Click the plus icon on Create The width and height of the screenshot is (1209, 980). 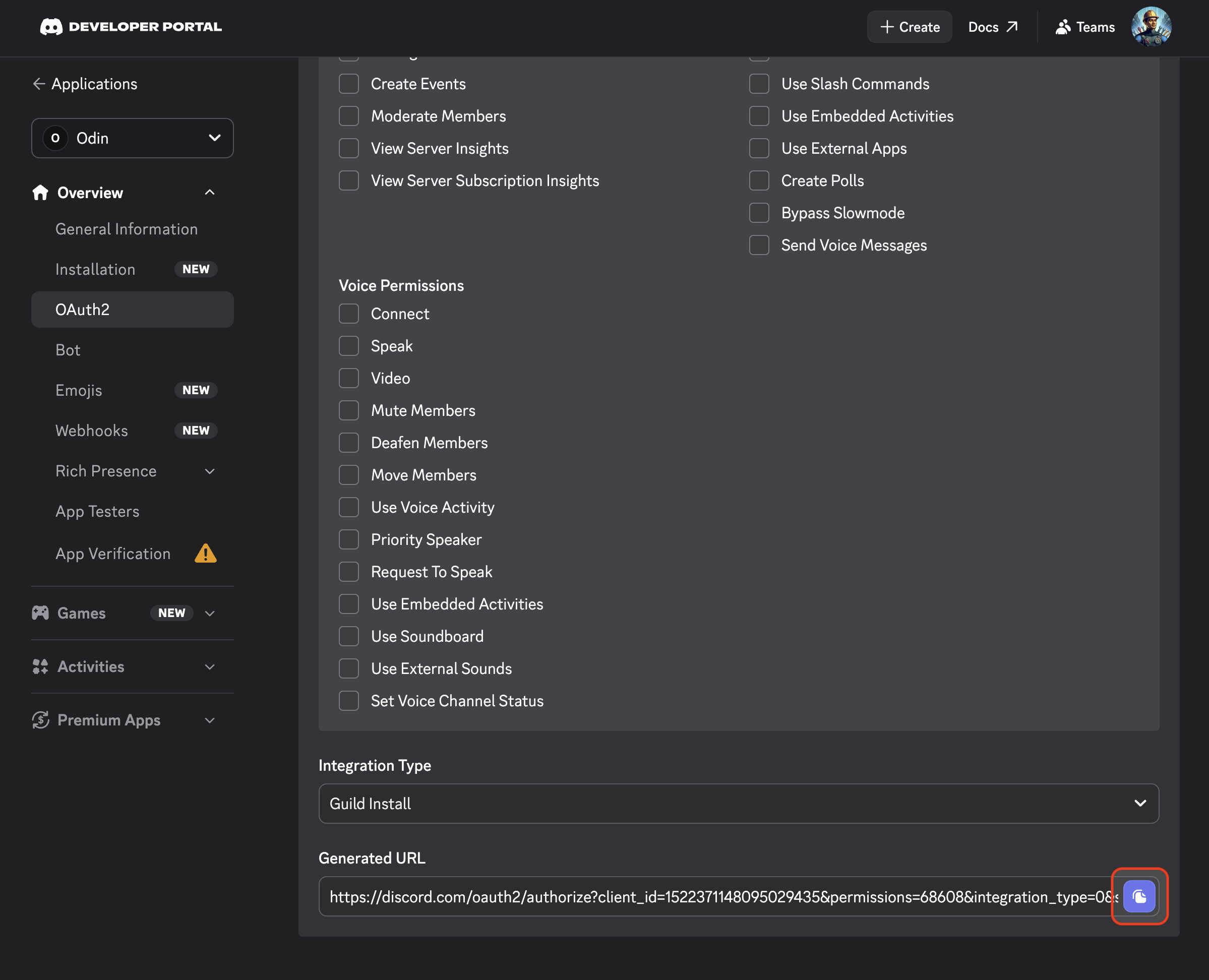(x=887, y=27)
